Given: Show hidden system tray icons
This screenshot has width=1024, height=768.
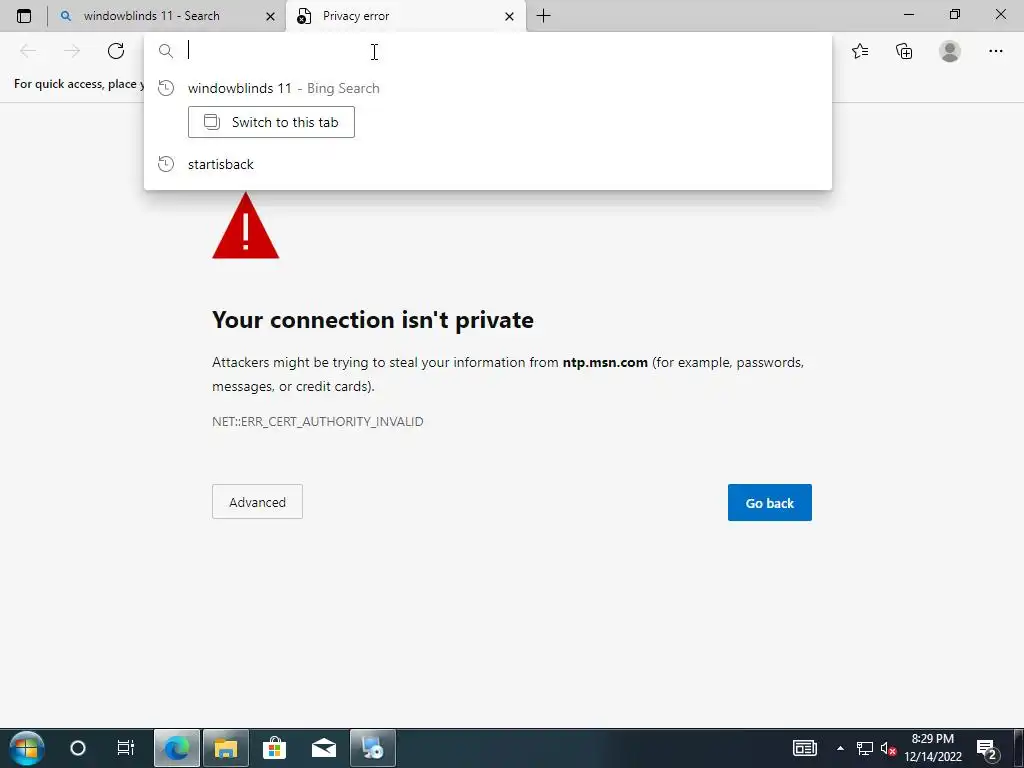Looking at the screenshot, I should coord(840,748).
